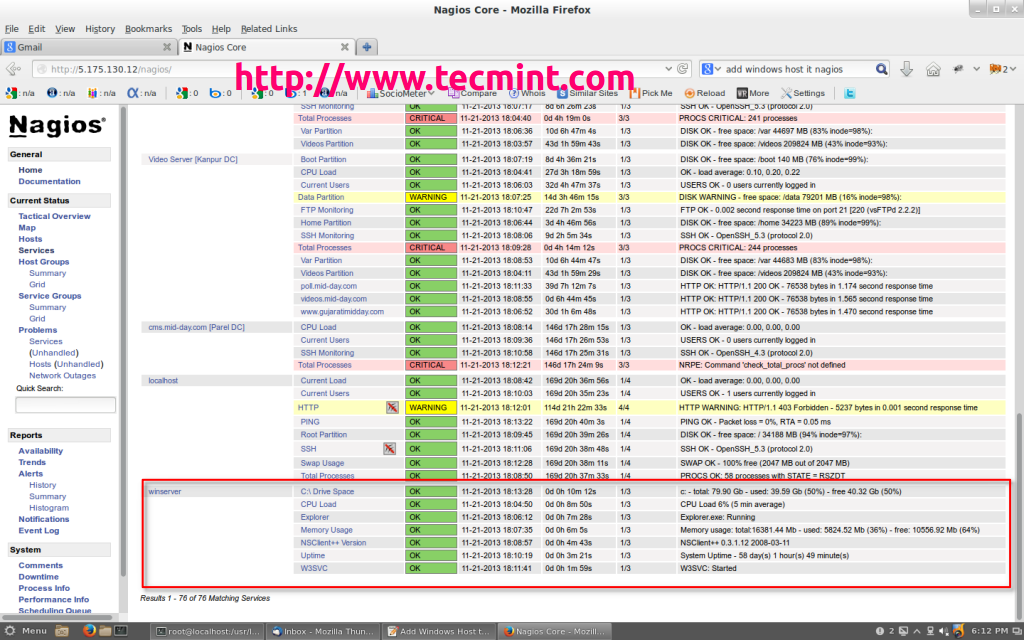The image size is (1024, 640).
Task: Open the File menu
Action: click(x=12, y=29)
